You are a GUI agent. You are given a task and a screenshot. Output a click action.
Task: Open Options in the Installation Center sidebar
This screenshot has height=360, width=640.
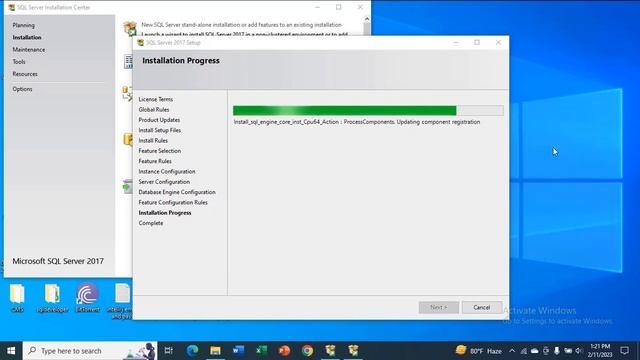(x=22, y=89)
